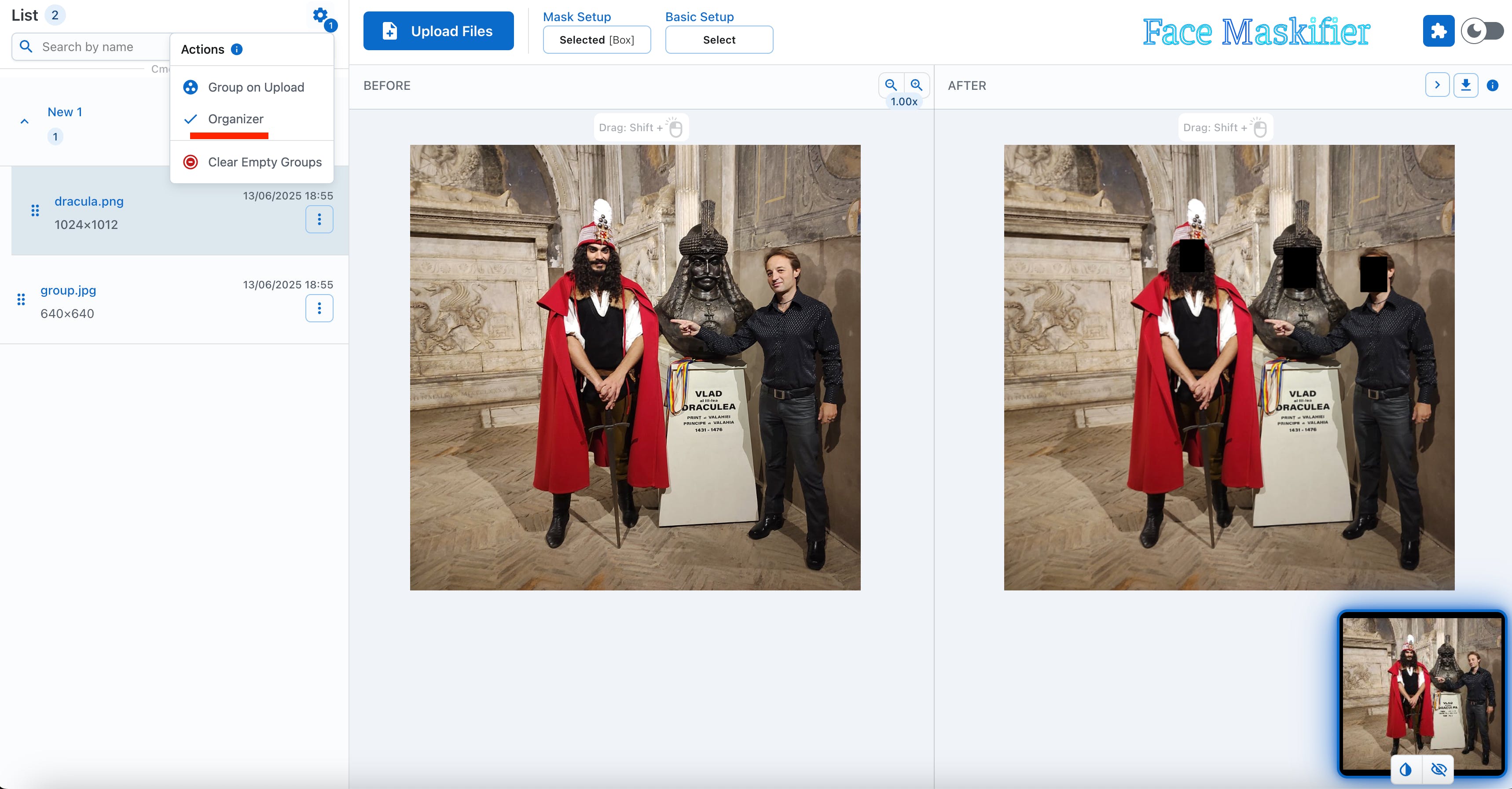Click the zoom out magnifier icon
This screenshot has width=1512, height=789.
[x=890, y=85]
